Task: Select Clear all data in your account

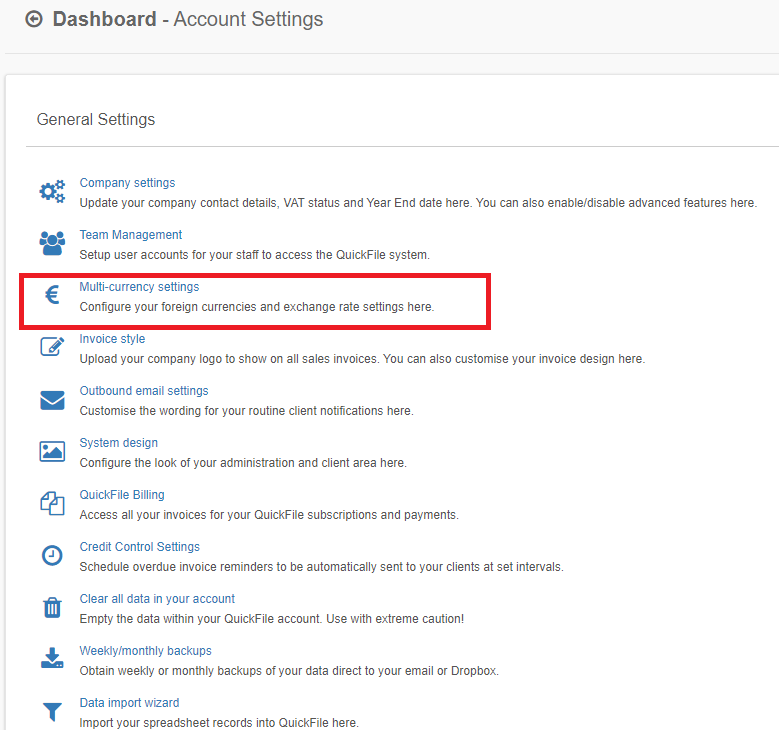Action: 157,599
